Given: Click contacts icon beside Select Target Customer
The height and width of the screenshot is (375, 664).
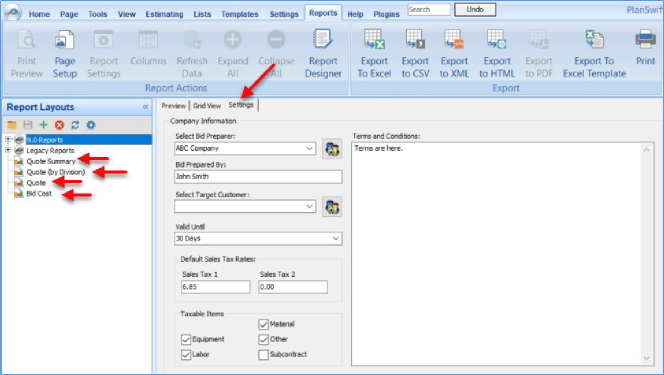Looking at the screenshot, I should click(332, 207).
